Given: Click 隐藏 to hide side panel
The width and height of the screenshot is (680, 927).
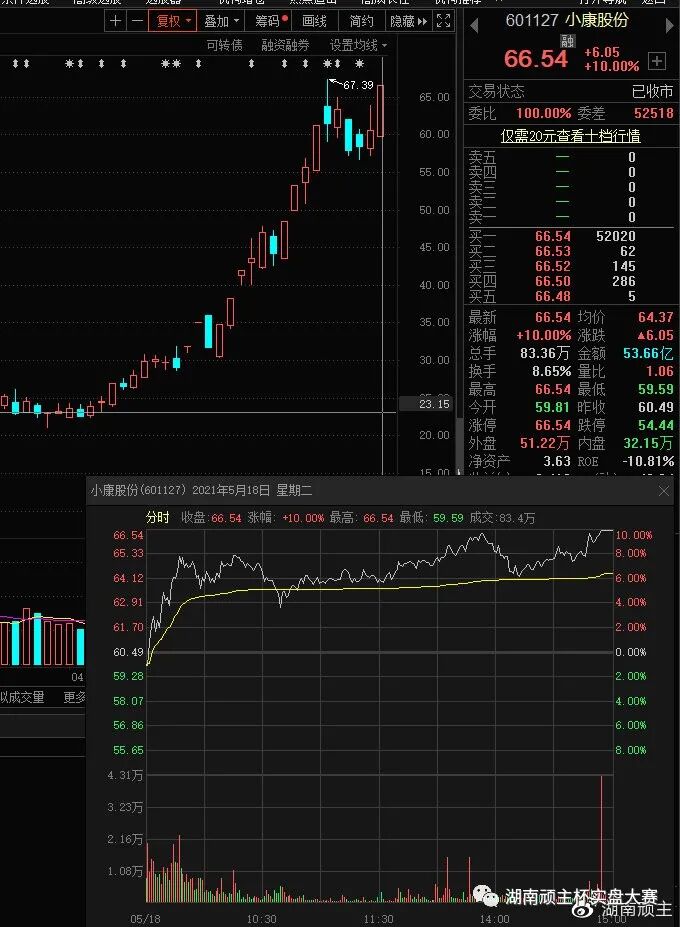Looking at the screenshot, I should coord(408,21).
